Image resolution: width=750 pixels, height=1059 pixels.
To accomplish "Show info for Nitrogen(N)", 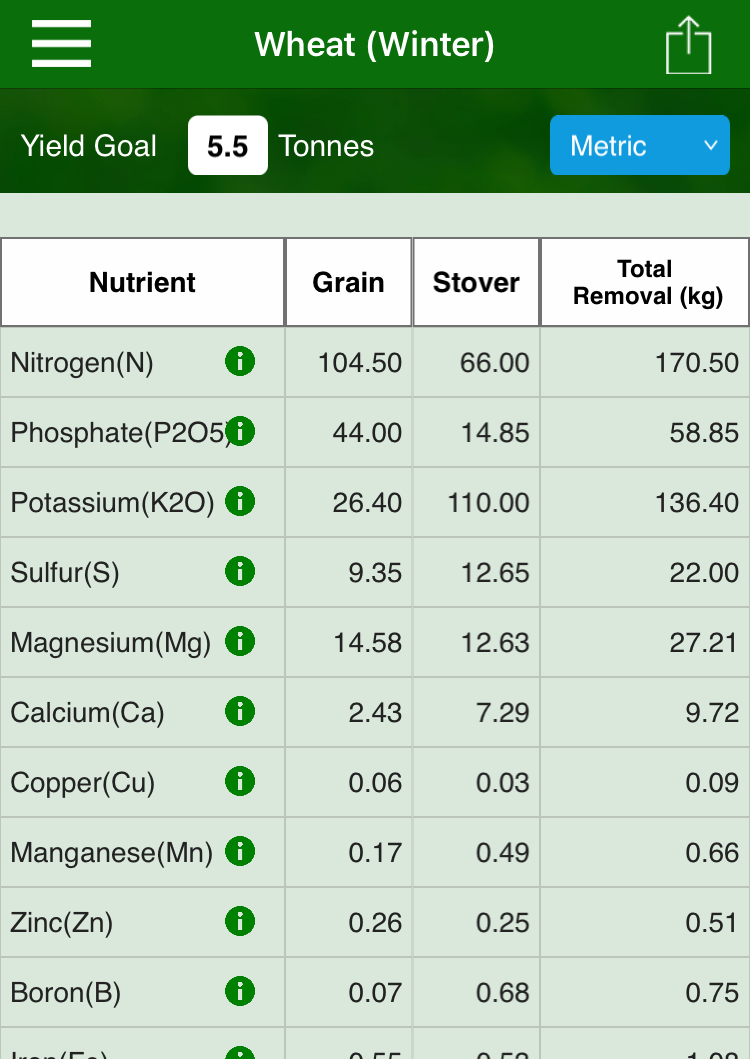I will pyautogui.click(x=240, y=361).
